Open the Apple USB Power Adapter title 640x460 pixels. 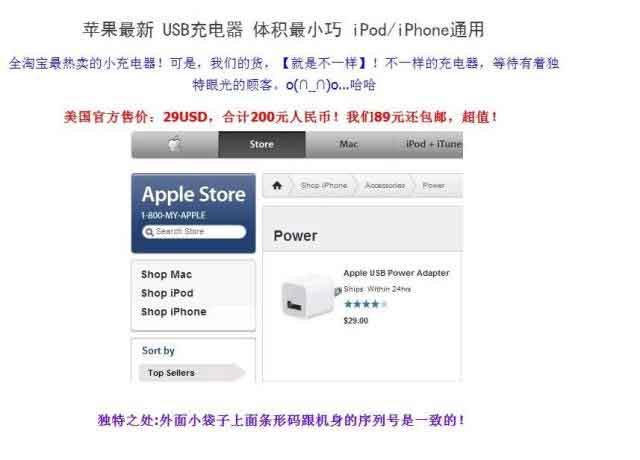(x=396, y=273)
